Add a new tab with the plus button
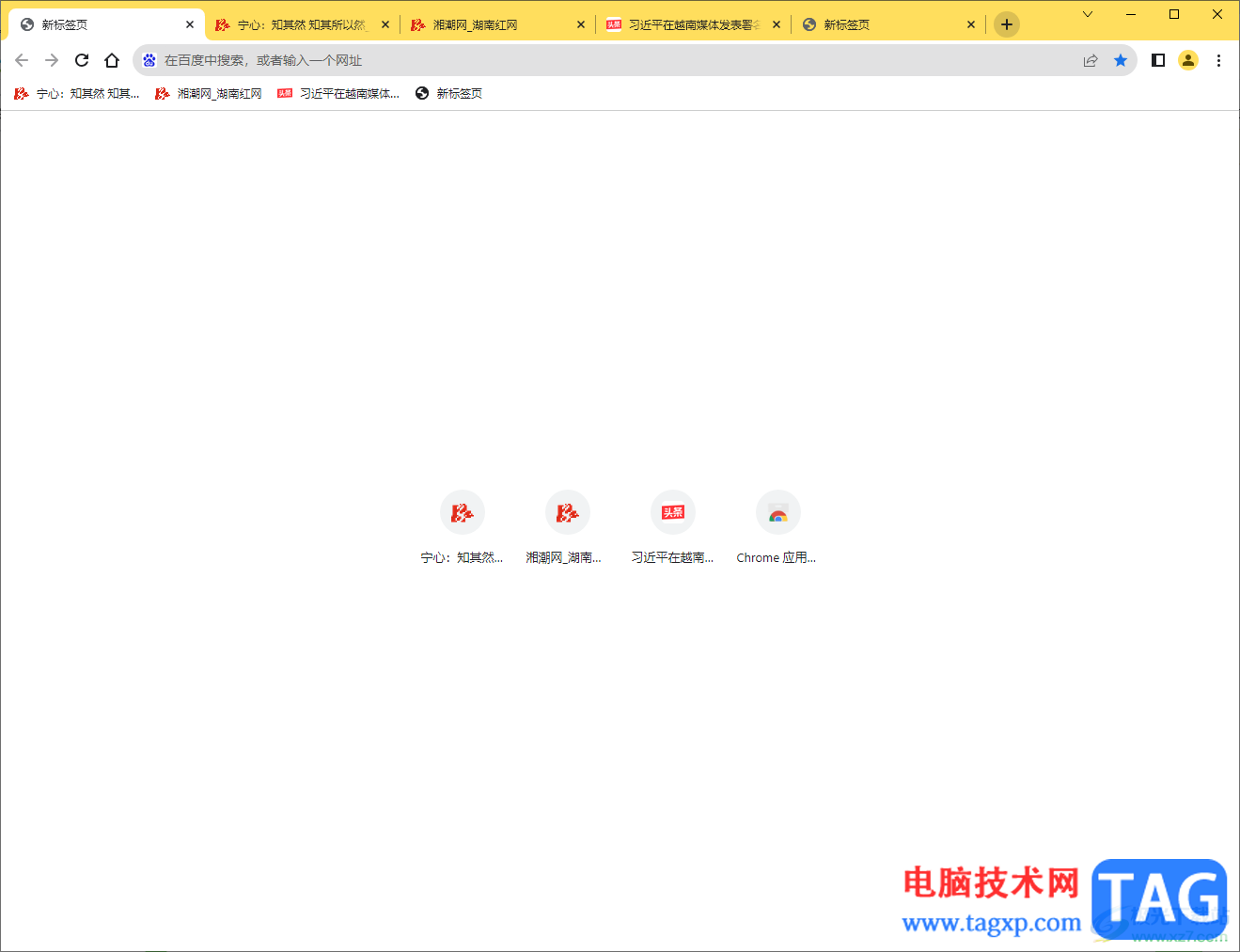 click(x=1007, y=24)
